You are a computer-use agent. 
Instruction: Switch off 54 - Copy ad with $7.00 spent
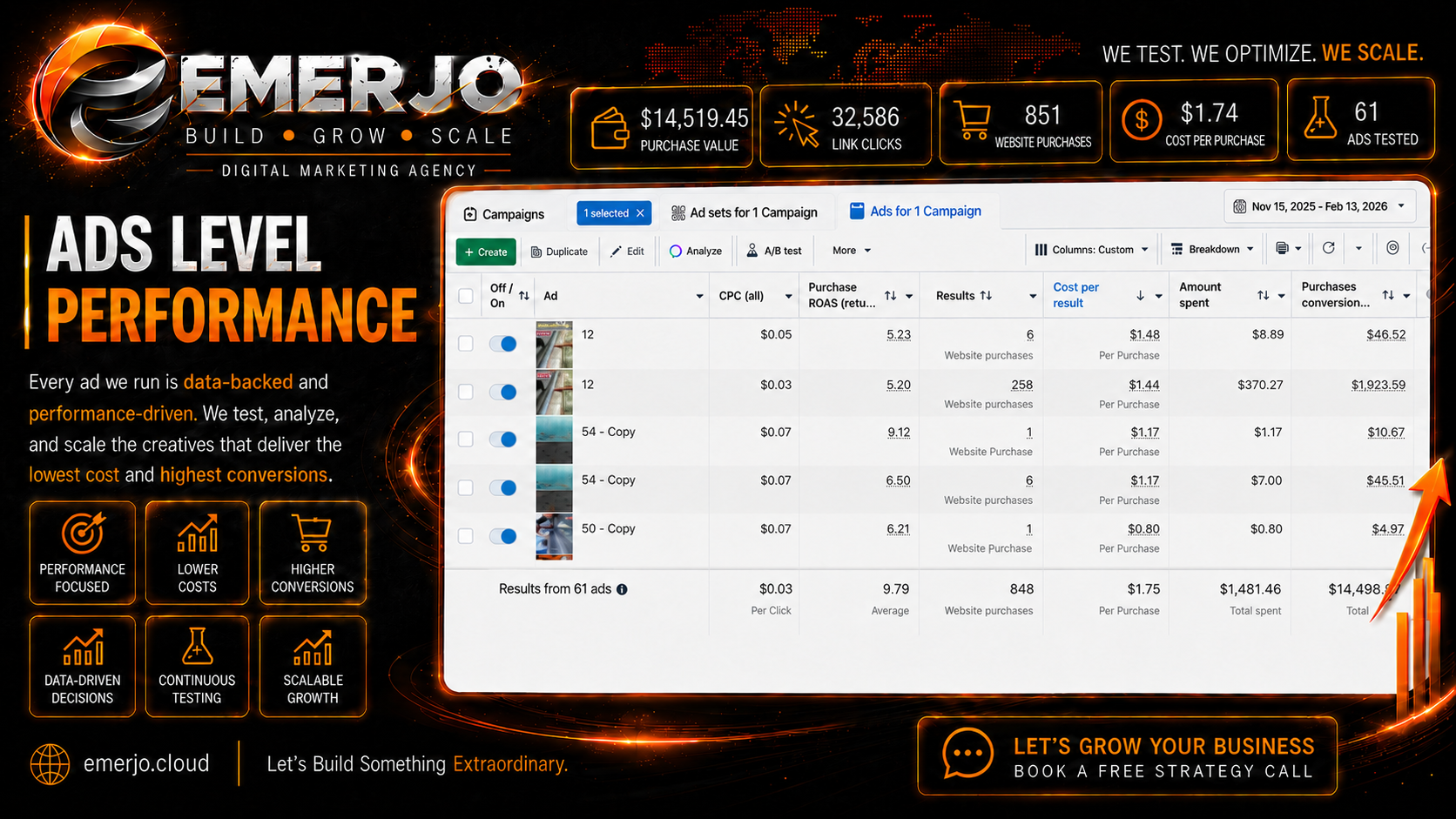(x=503, y=487)
